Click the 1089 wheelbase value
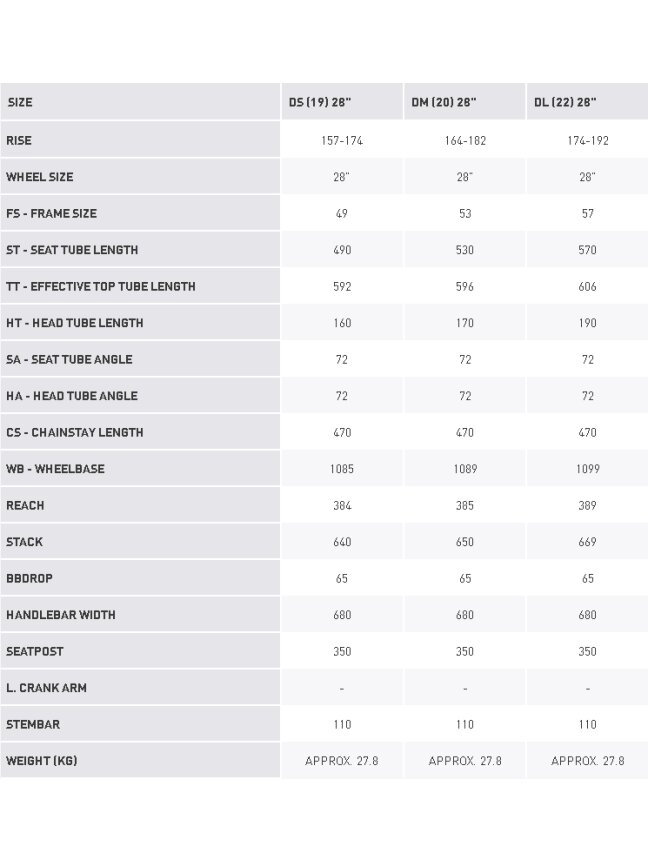 465,469
